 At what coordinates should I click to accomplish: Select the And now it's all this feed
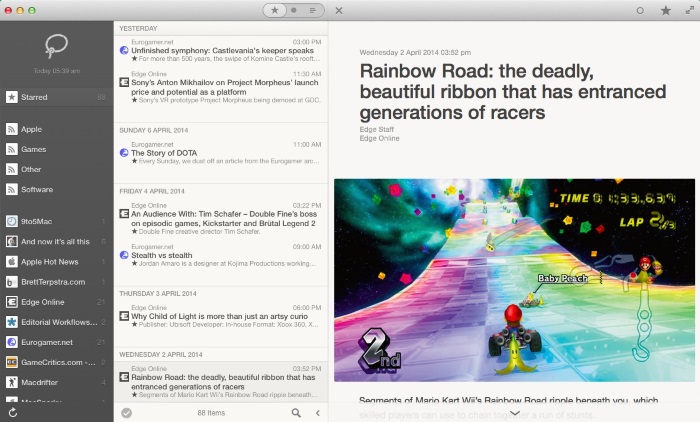pyautogui.click(x=57, y=242)
